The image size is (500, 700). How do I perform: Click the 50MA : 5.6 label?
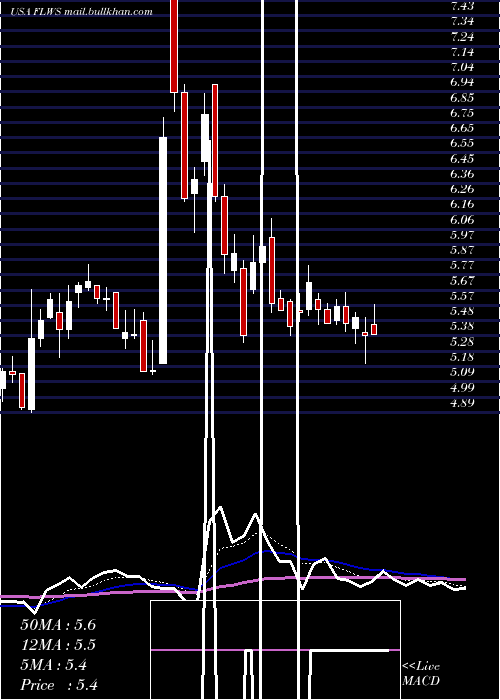(58, 625)
